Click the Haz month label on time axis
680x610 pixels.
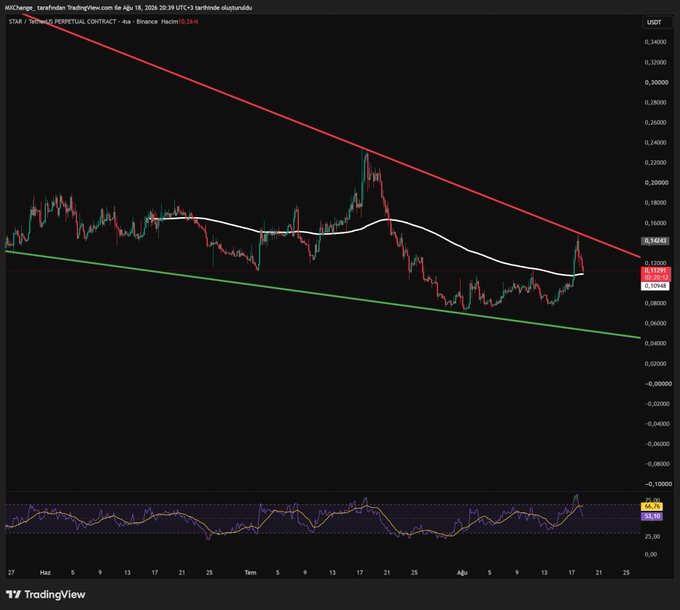[x=45, y=573]
